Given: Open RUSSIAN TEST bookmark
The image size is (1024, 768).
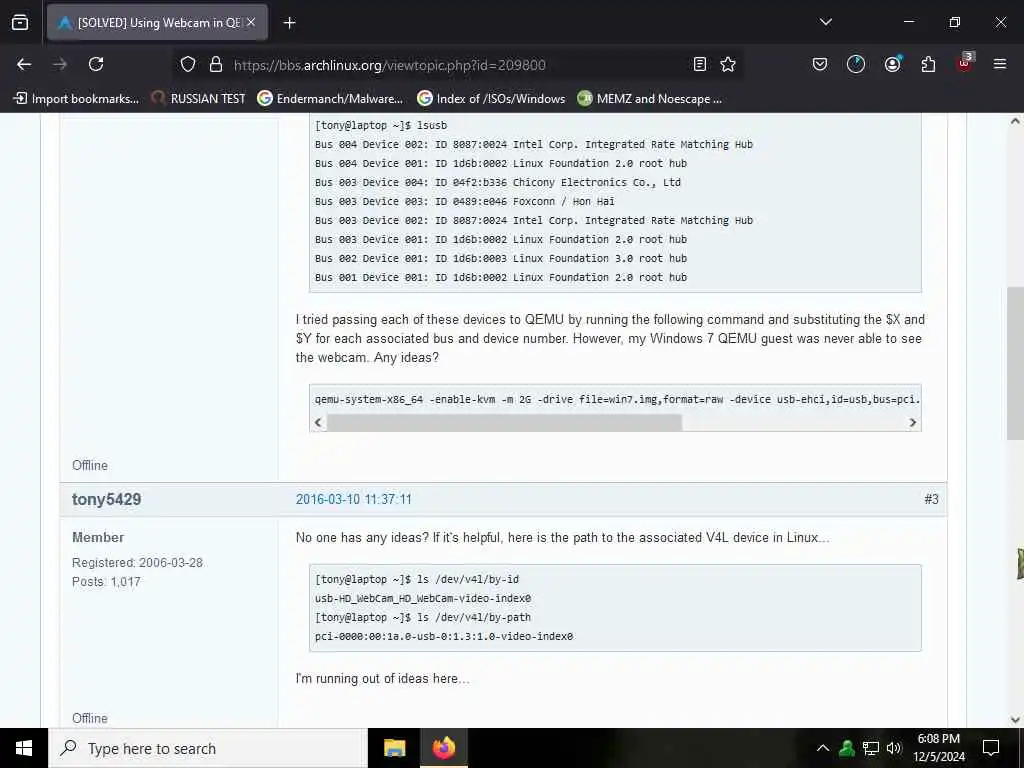Looking at the screenshot, I should coord(198,99).
